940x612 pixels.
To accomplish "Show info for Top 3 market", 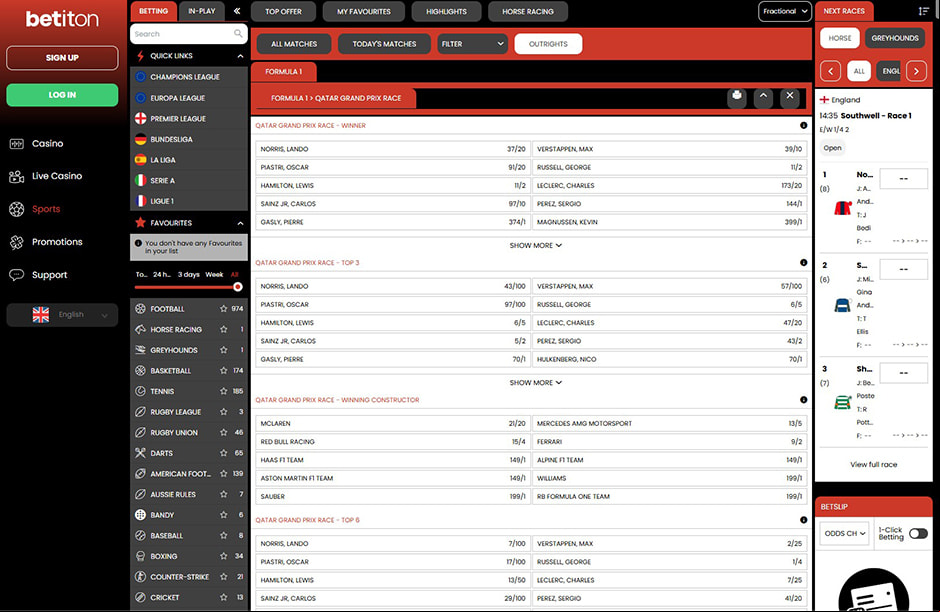I will [x=803, y=263].
